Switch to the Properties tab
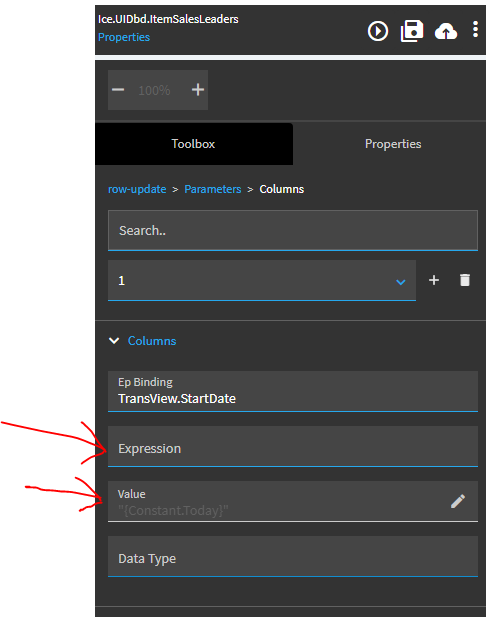The width and height of the screenshot is (486, 617). [x=393, y=144]
